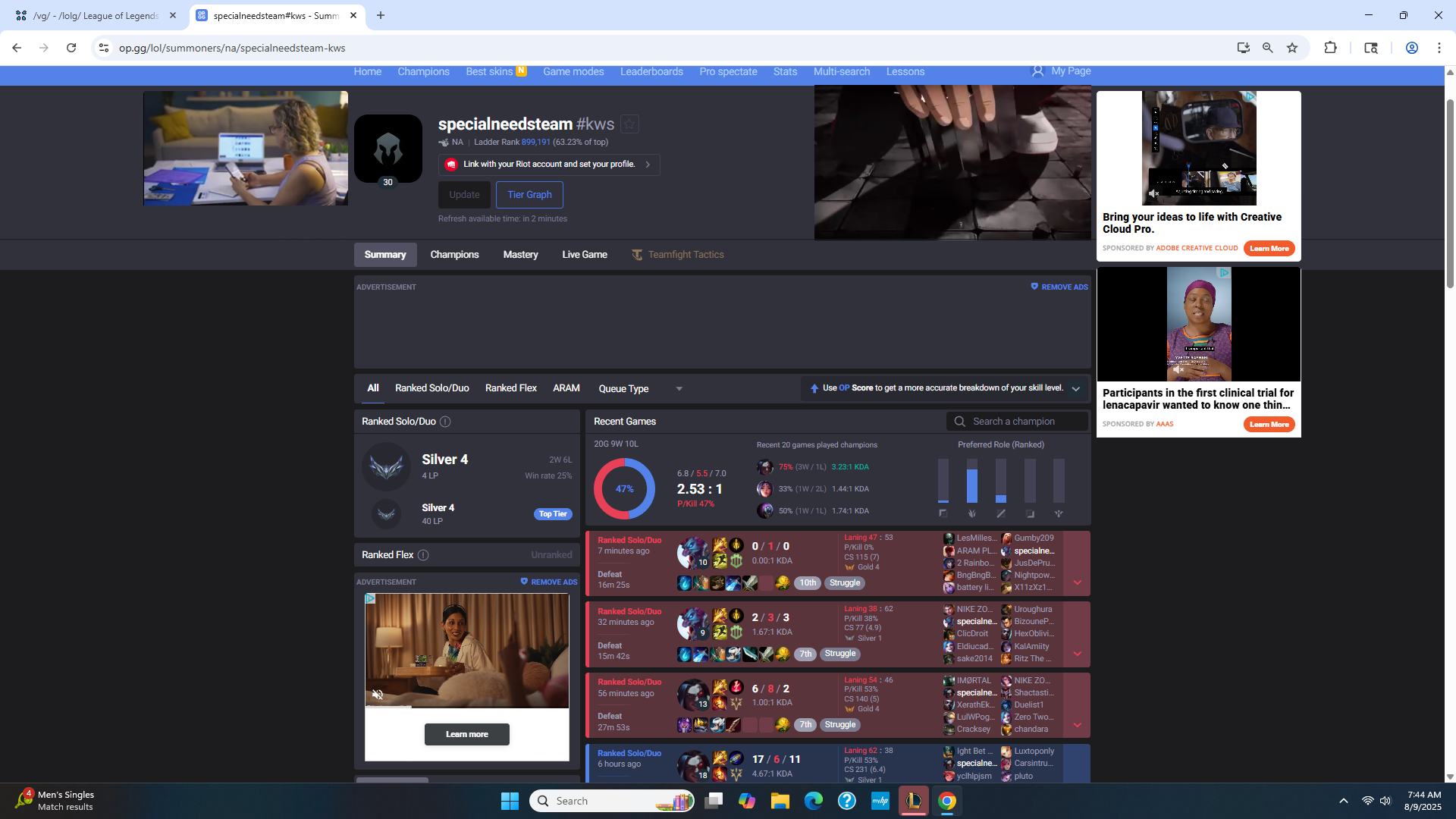Image resolution: width=1456 pixels, height=819 pixels.
Task: Click the top lane role icon
Action: [943, 513]
